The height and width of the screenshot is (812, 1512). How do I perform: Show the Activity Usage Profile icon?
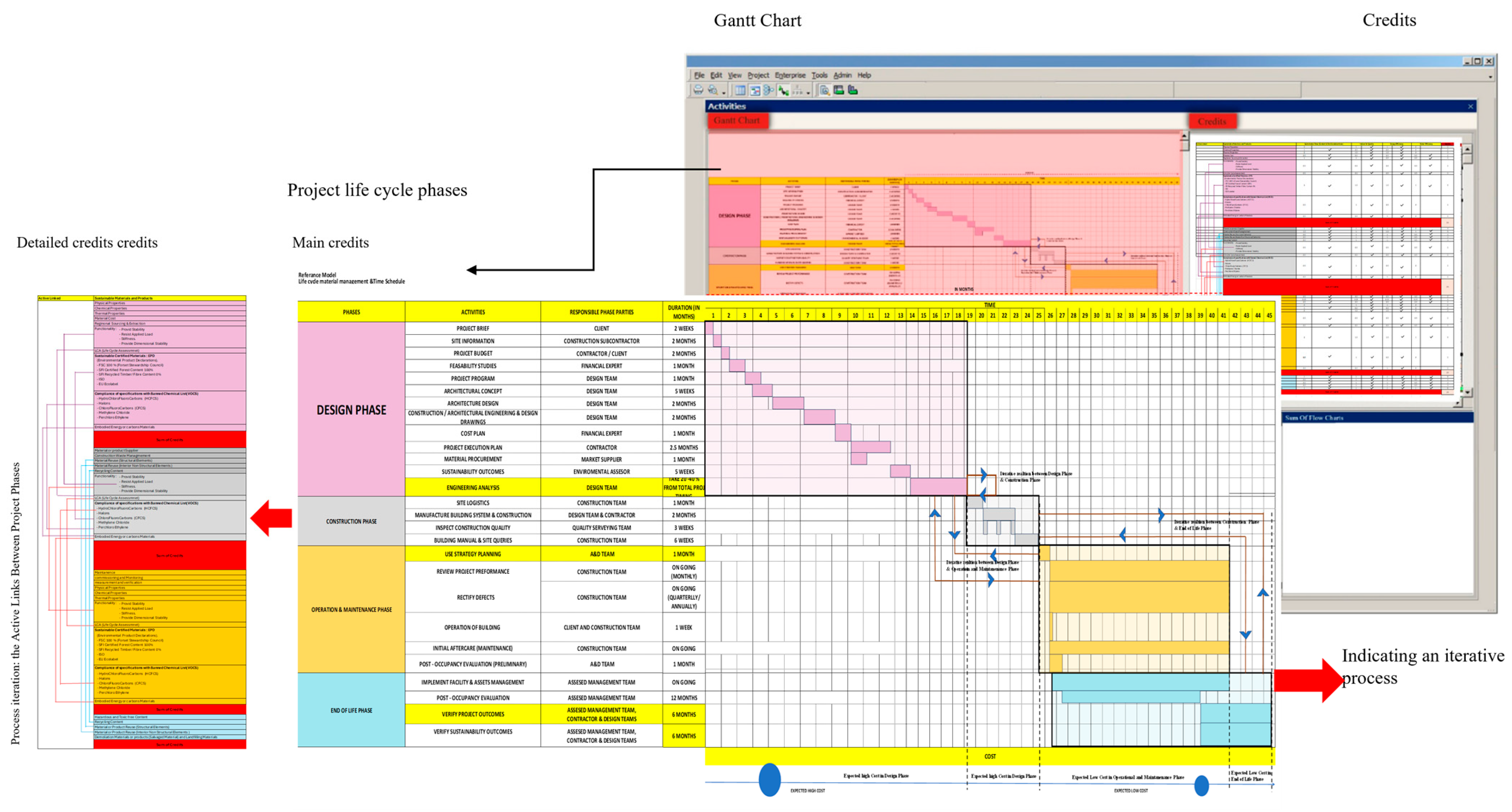point(853,90)
